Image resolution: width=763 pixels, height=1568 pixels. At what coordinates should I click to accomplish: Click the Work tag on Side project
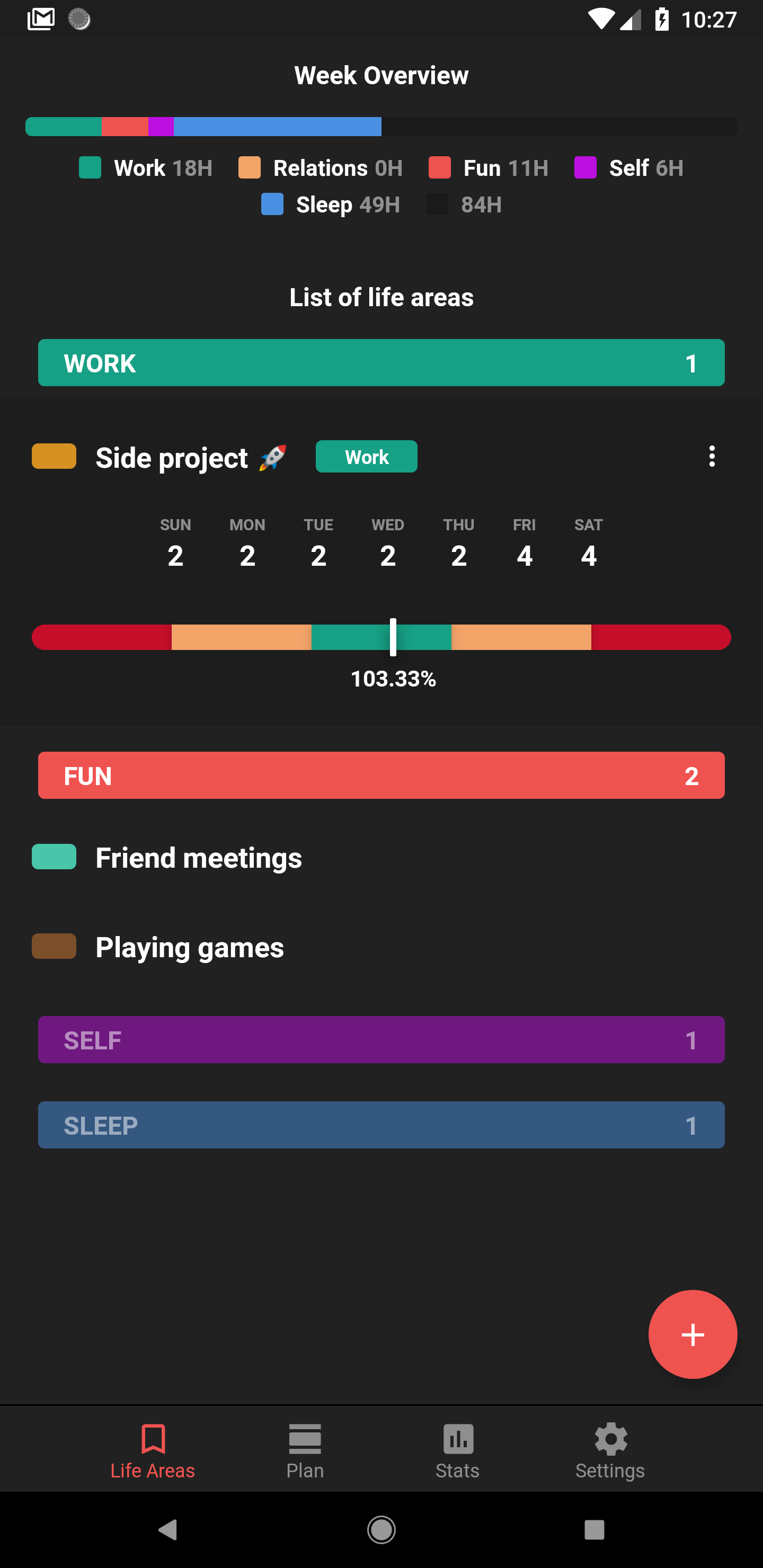[367, 457]
